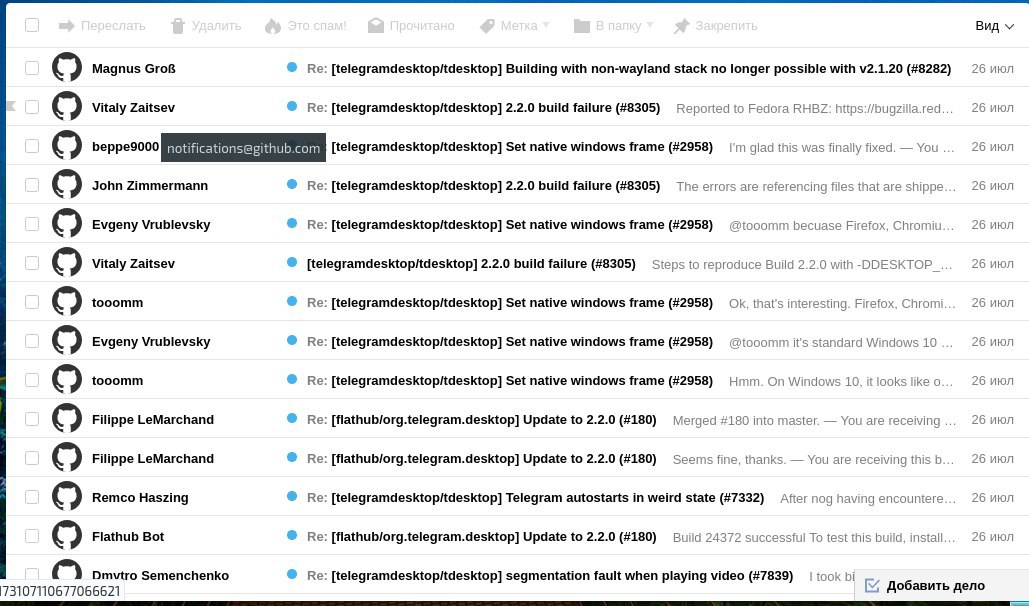Check the Flathub Bot message checkbox
Screen dimensions: 1029x606
[32, 536]
